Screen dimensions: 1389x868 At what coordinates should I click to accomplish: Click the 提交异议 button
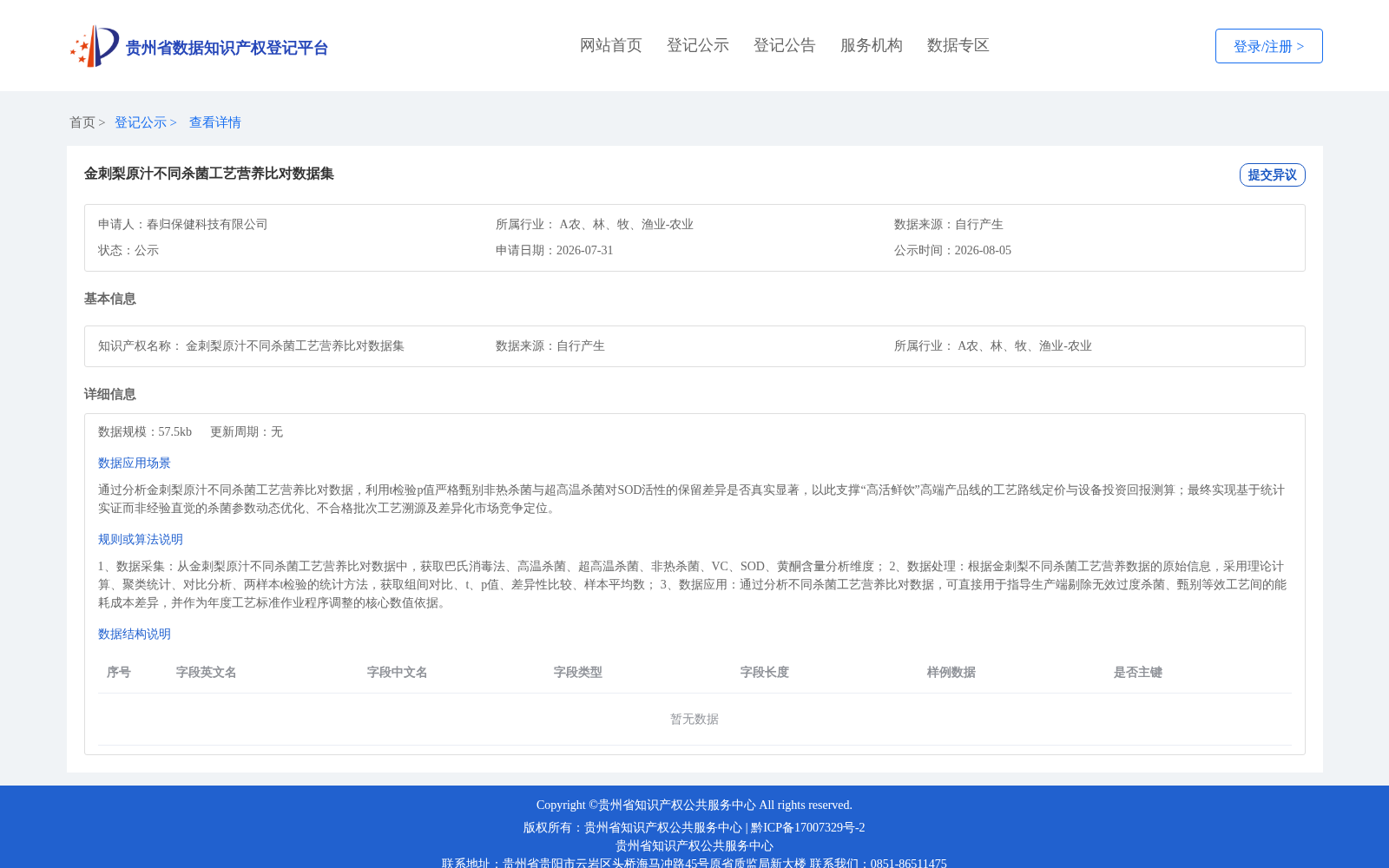[x=1273, y=174]
